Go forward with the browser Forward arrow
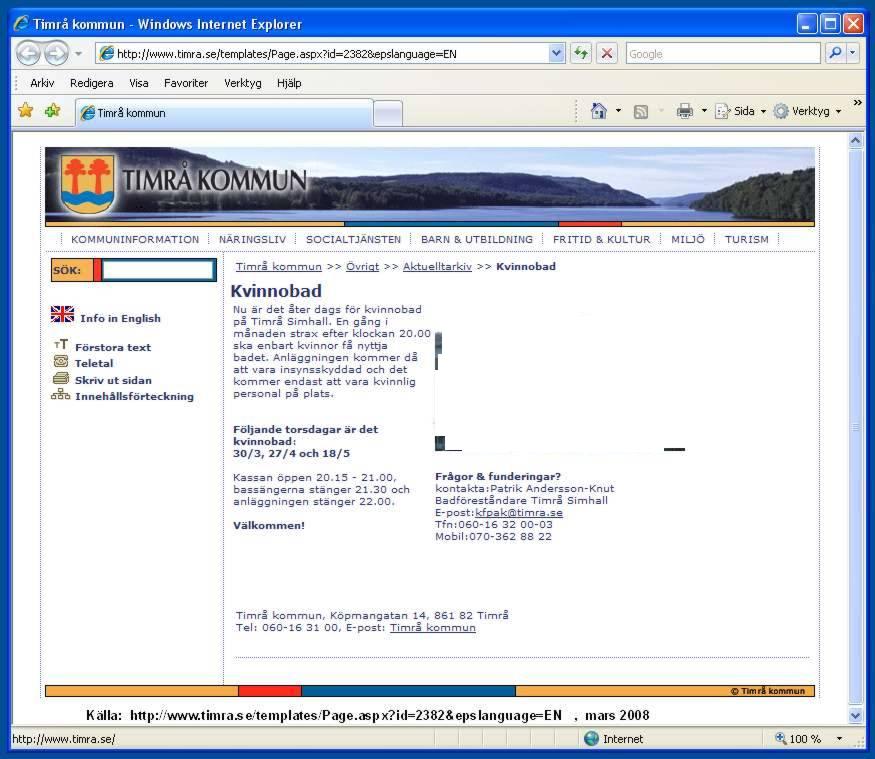 click(56, 54)
